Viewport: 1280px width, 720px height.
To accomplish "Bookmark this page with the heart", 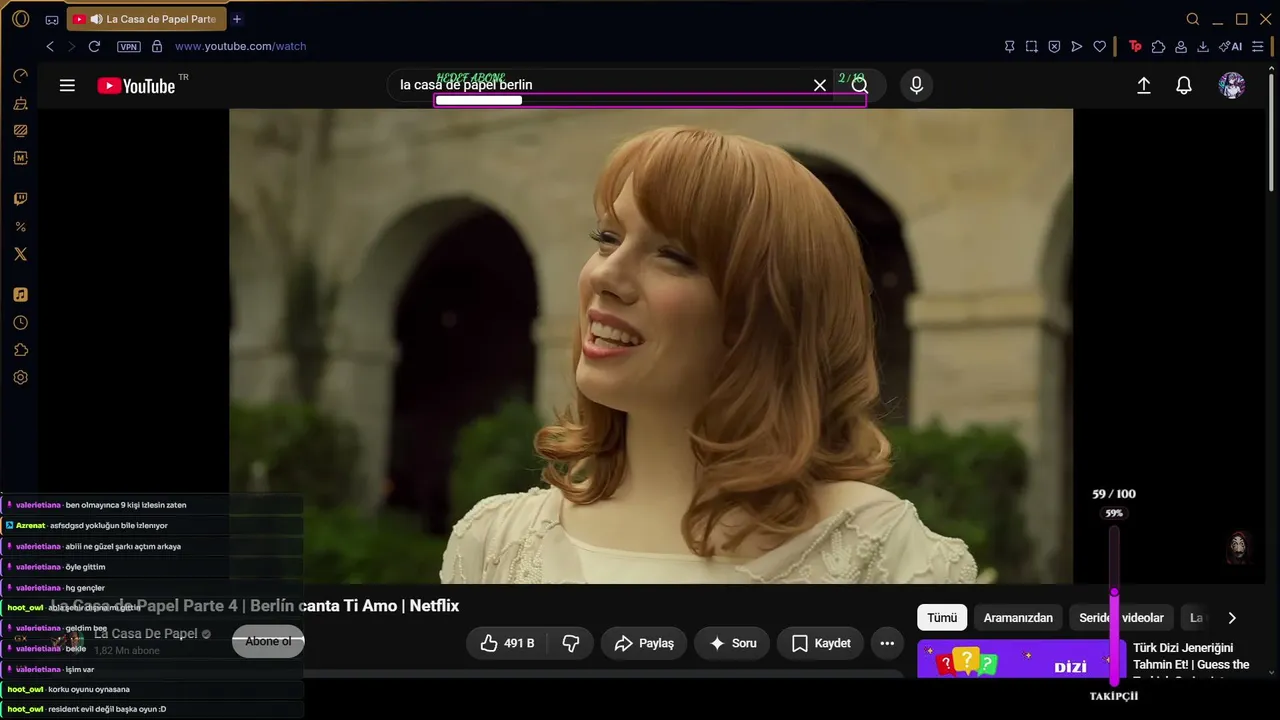I will pos(1100,46).
